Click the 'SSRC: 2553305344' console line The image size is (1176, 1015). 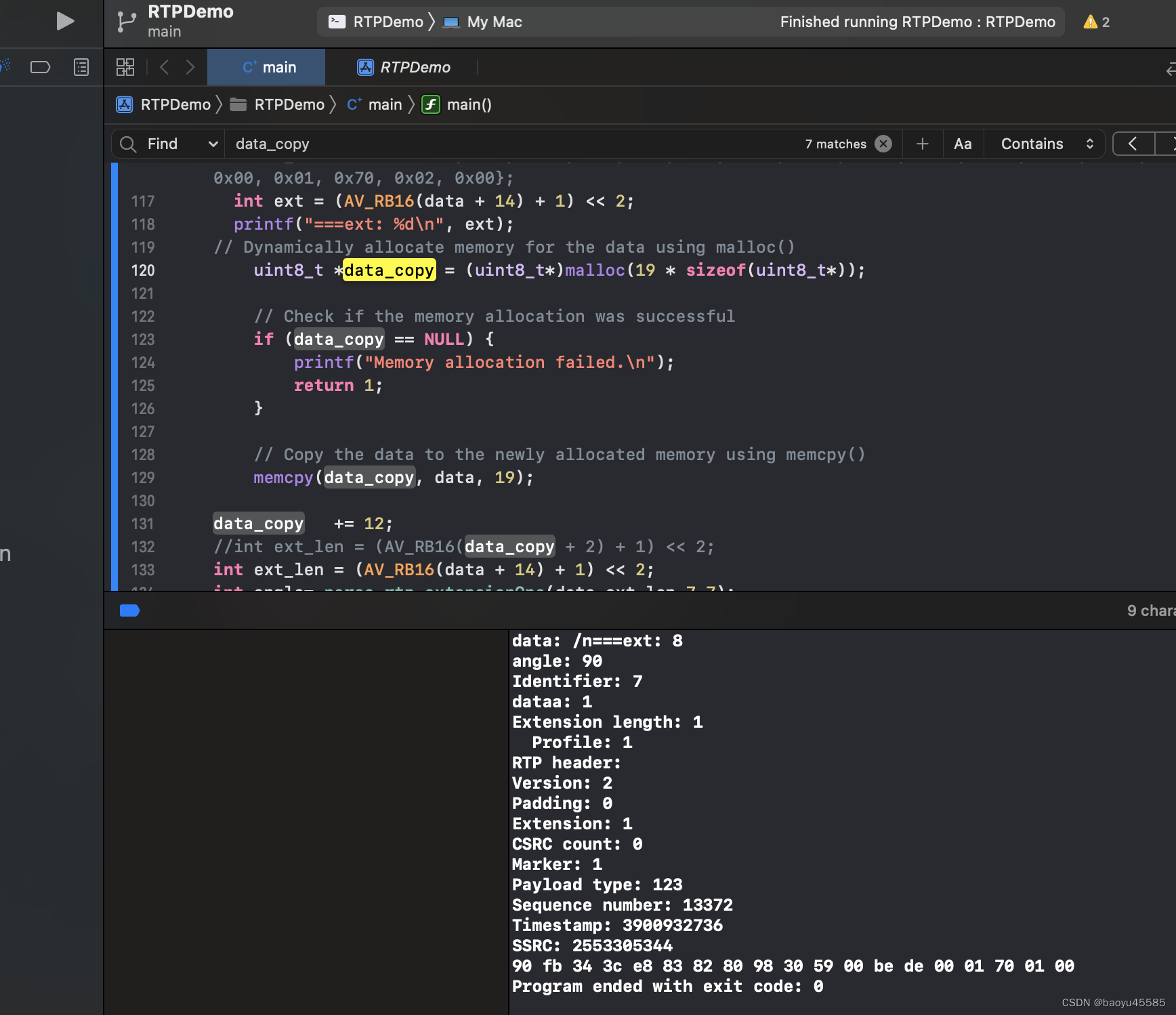click(592, 946)
